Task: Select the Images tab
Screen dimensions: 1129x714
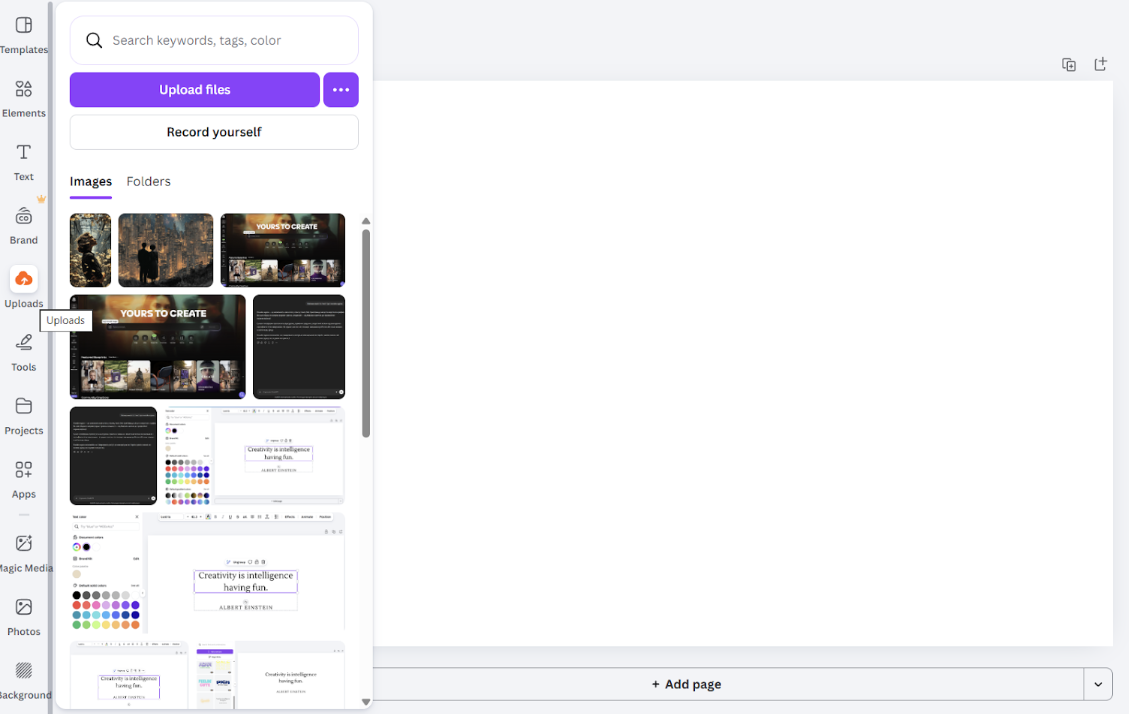Action: (90, 182)
